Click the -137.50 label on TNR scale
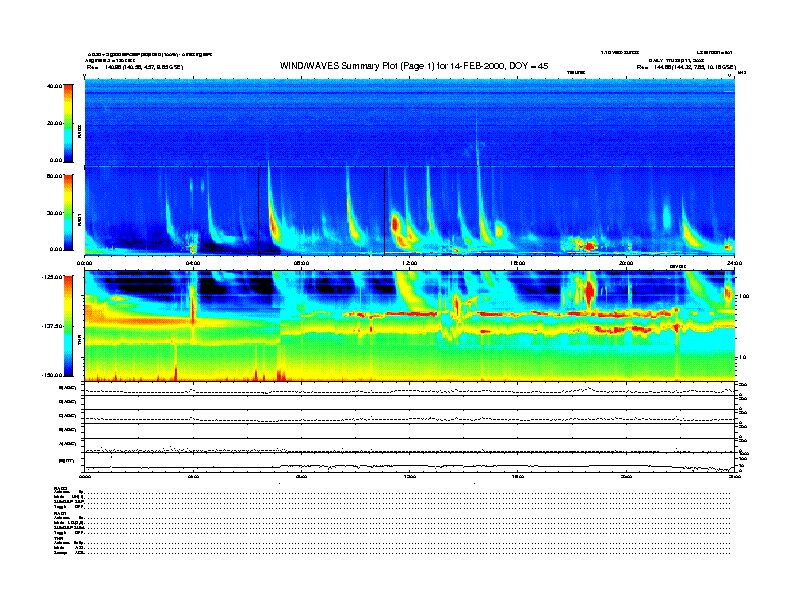Image resolution: width=792 pixels, height=612 pixels. [52, 326]
